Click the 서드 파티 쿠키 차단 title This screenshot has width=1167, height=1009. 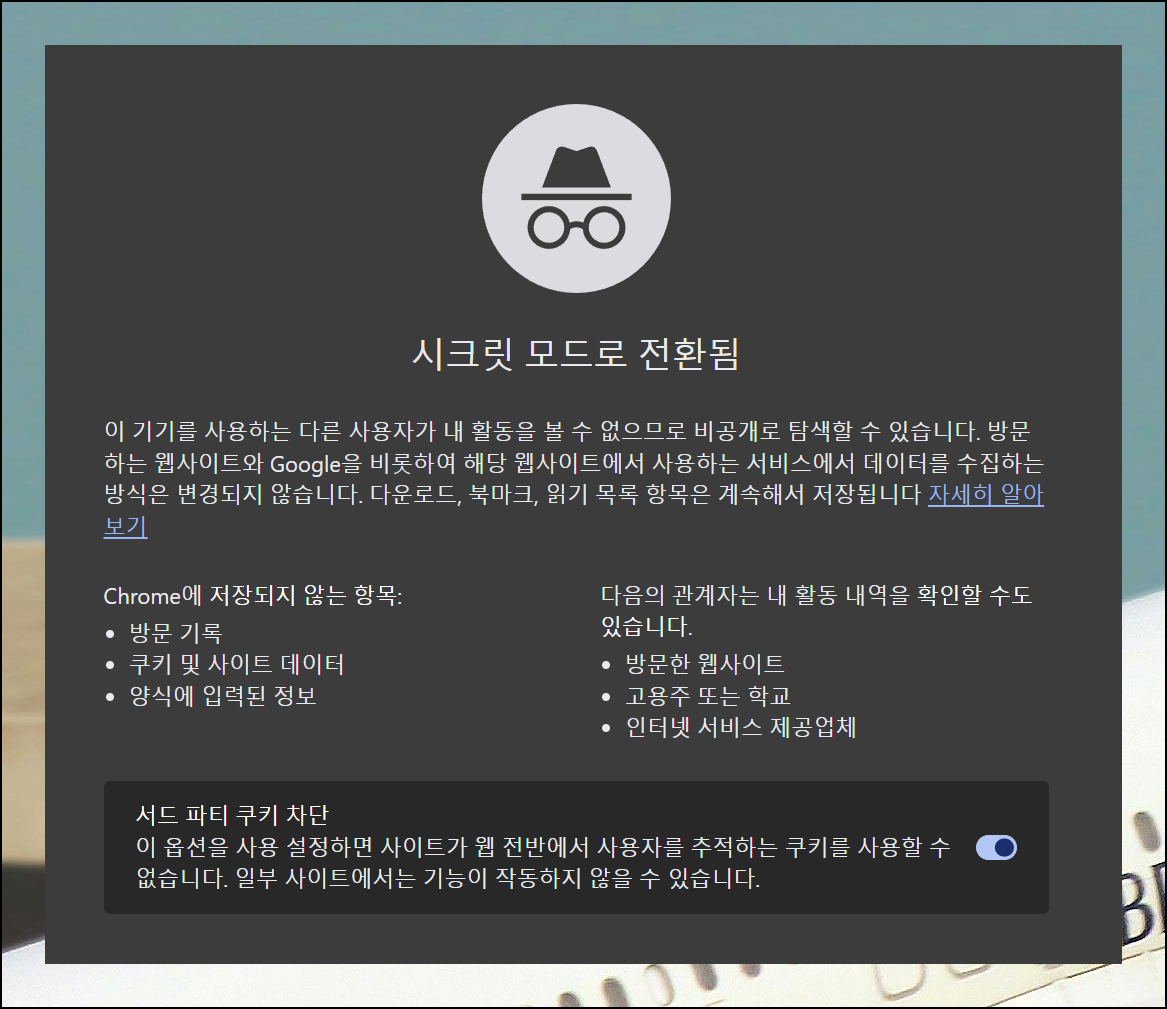(x=232, y=816)
